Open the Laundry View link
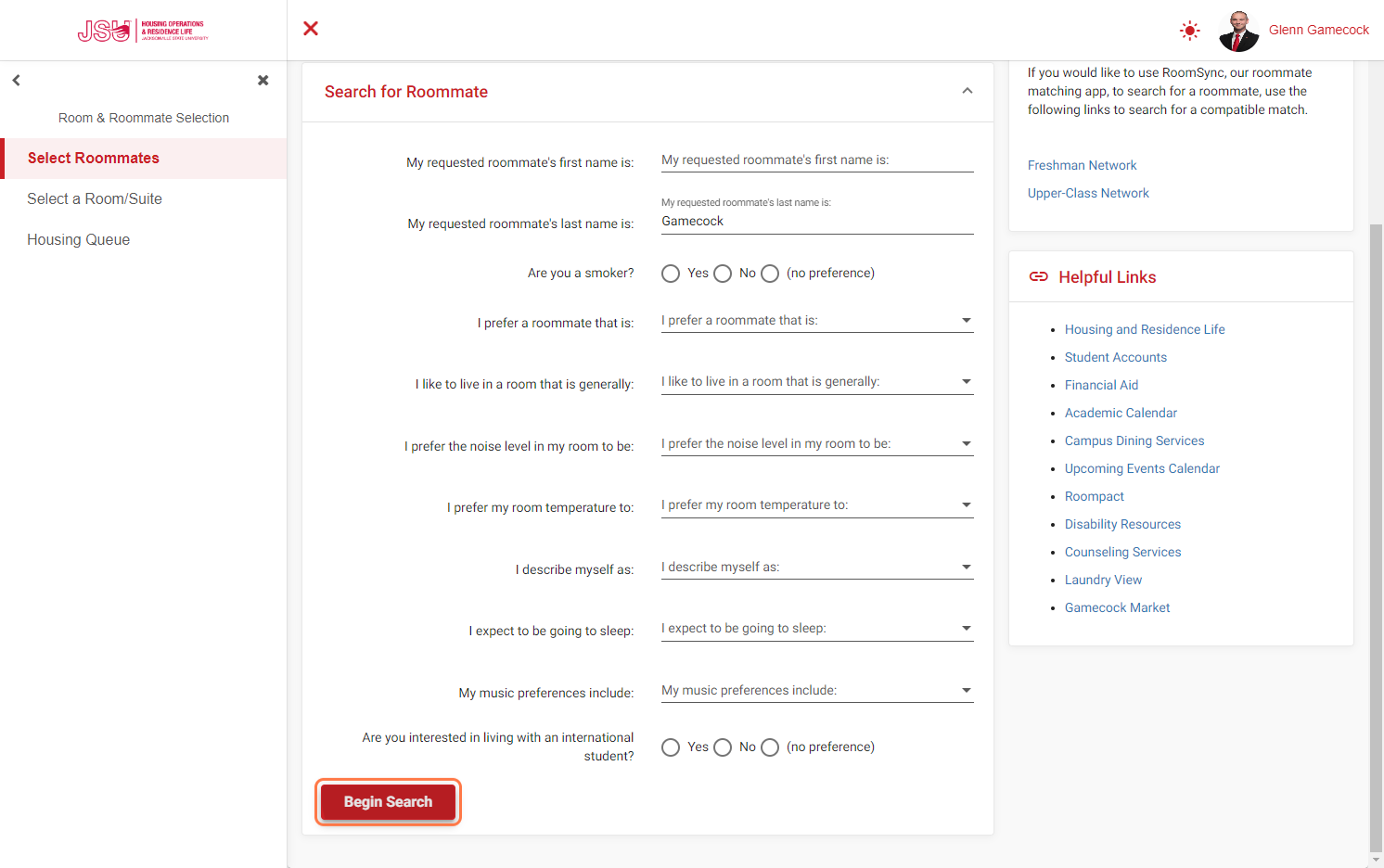This screenshot has height=868, width=1384. (x=1103, y=580)
